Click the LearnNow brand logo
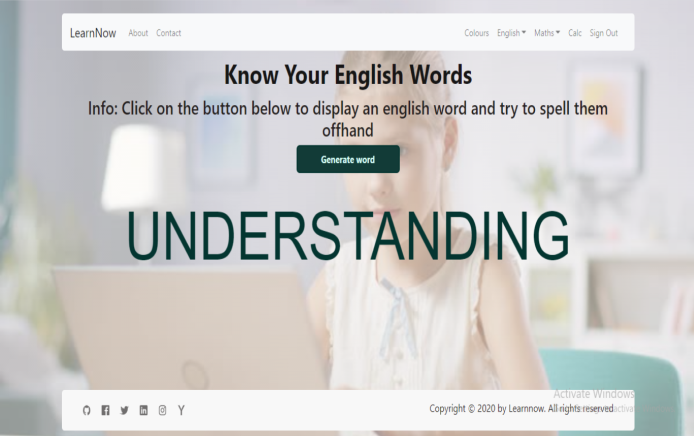694x436 pixels. pos(93,33)
